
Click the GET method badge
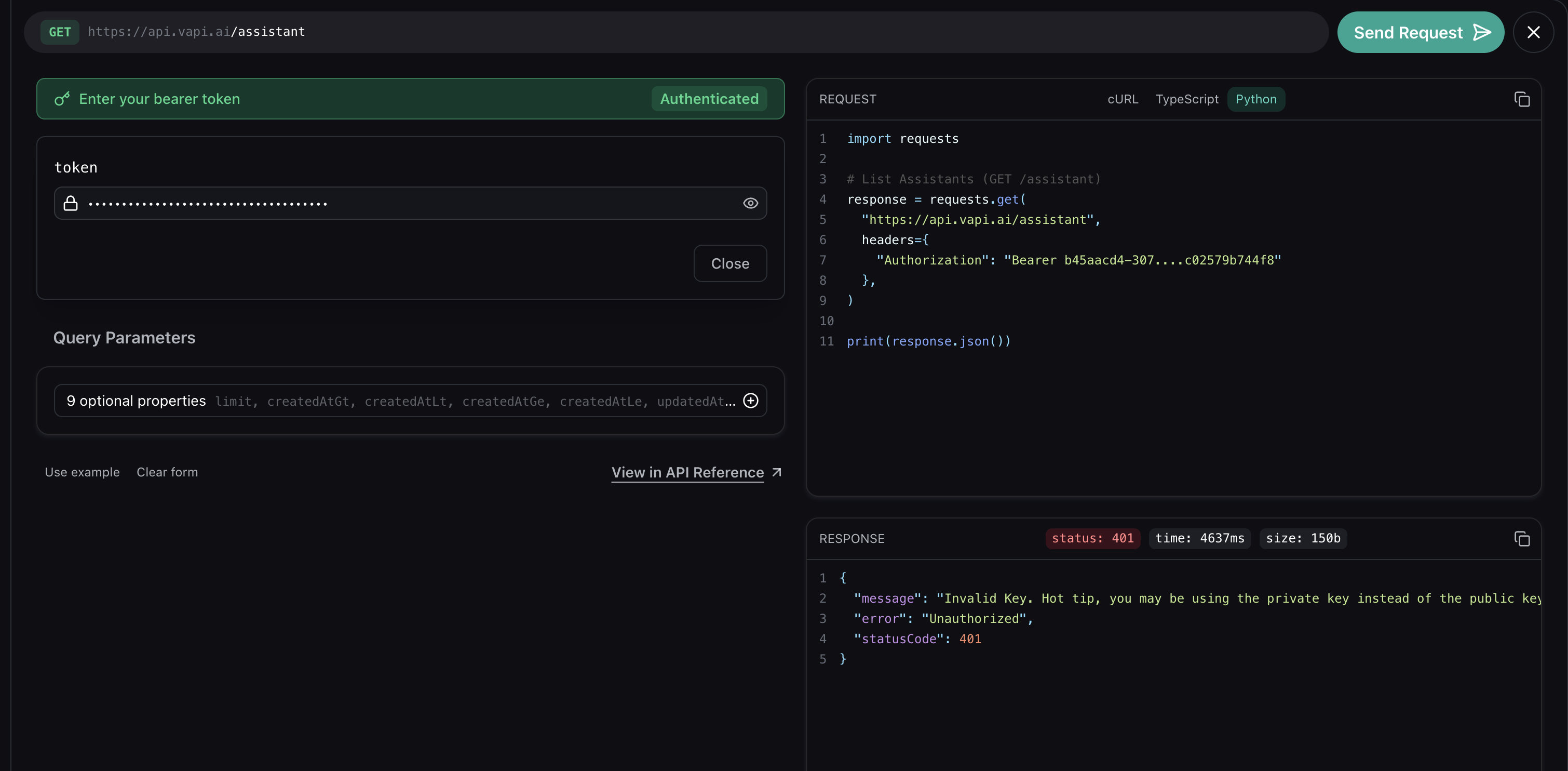click(x=60, y=32)
